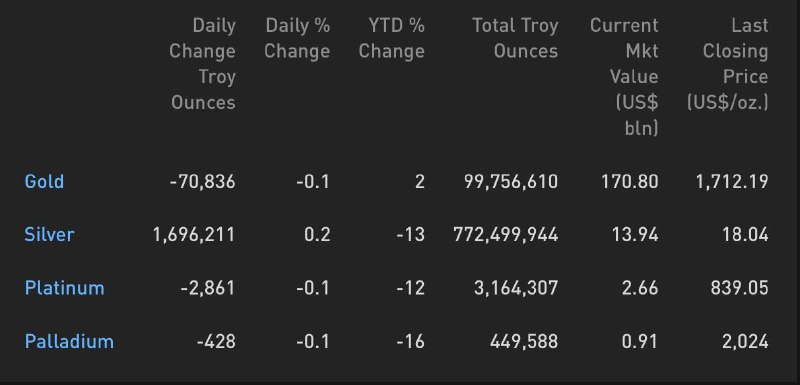
Task: Open the Palladium commodity link
Action: pyautogui.click(x=69, y=341)
